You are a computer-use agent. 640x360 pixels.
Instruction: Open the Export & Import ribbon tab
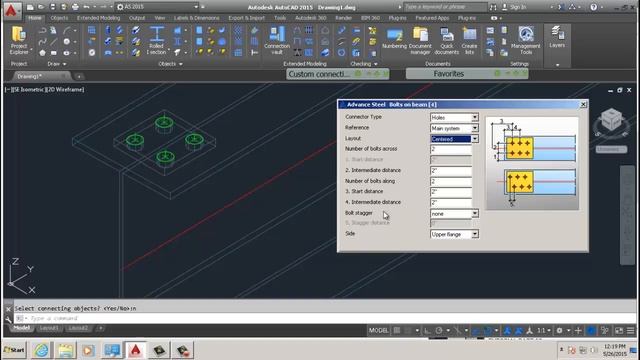tap(247, 18)
